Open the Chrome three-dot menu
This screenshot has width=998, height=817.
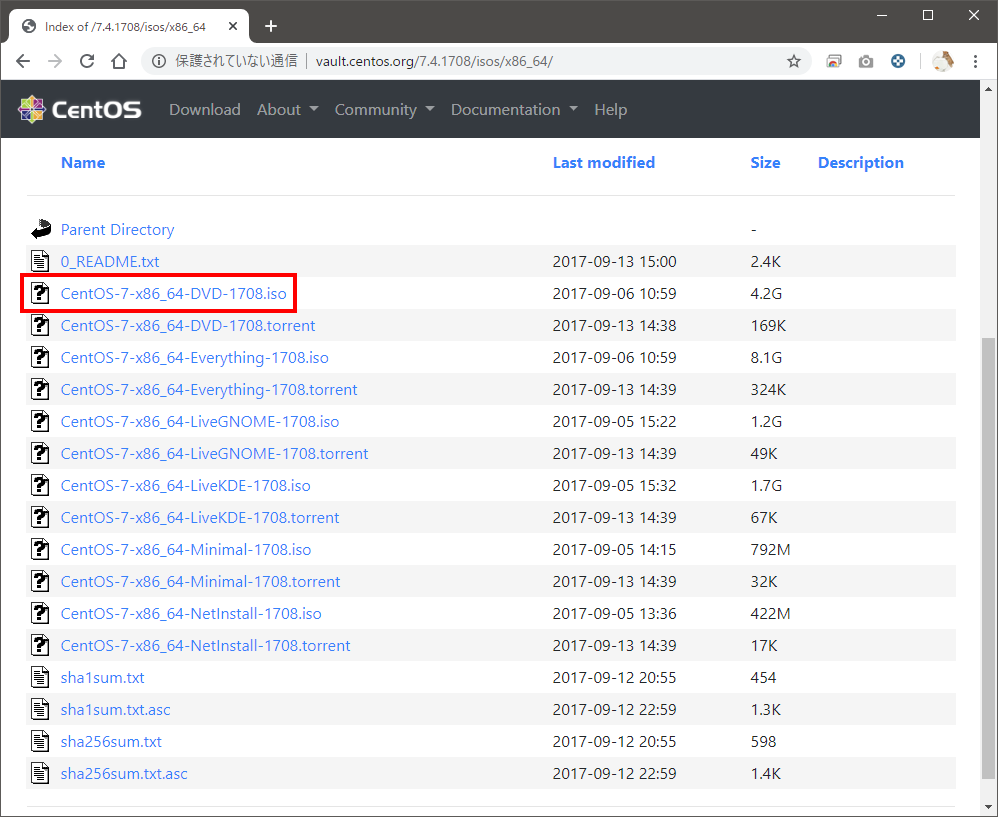point(975,61)
